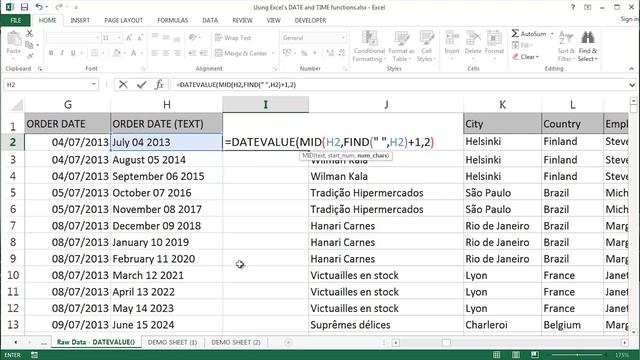
Task: Switch to the DATA ribbon tab
Action: [210, 20]
